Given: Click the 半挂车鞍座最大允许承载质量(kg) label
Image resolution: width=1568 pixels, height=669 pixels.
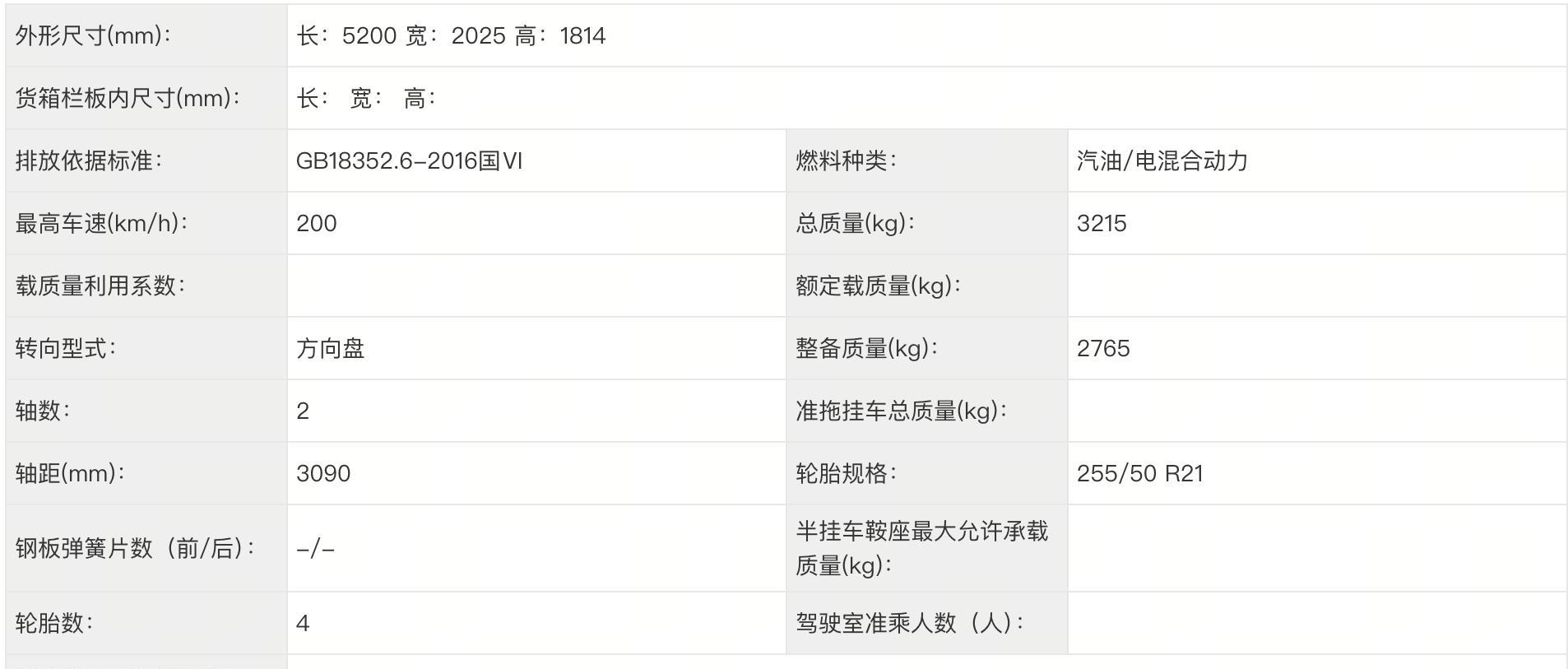Looking at the screenshot, I should click(x=921, y=548).
